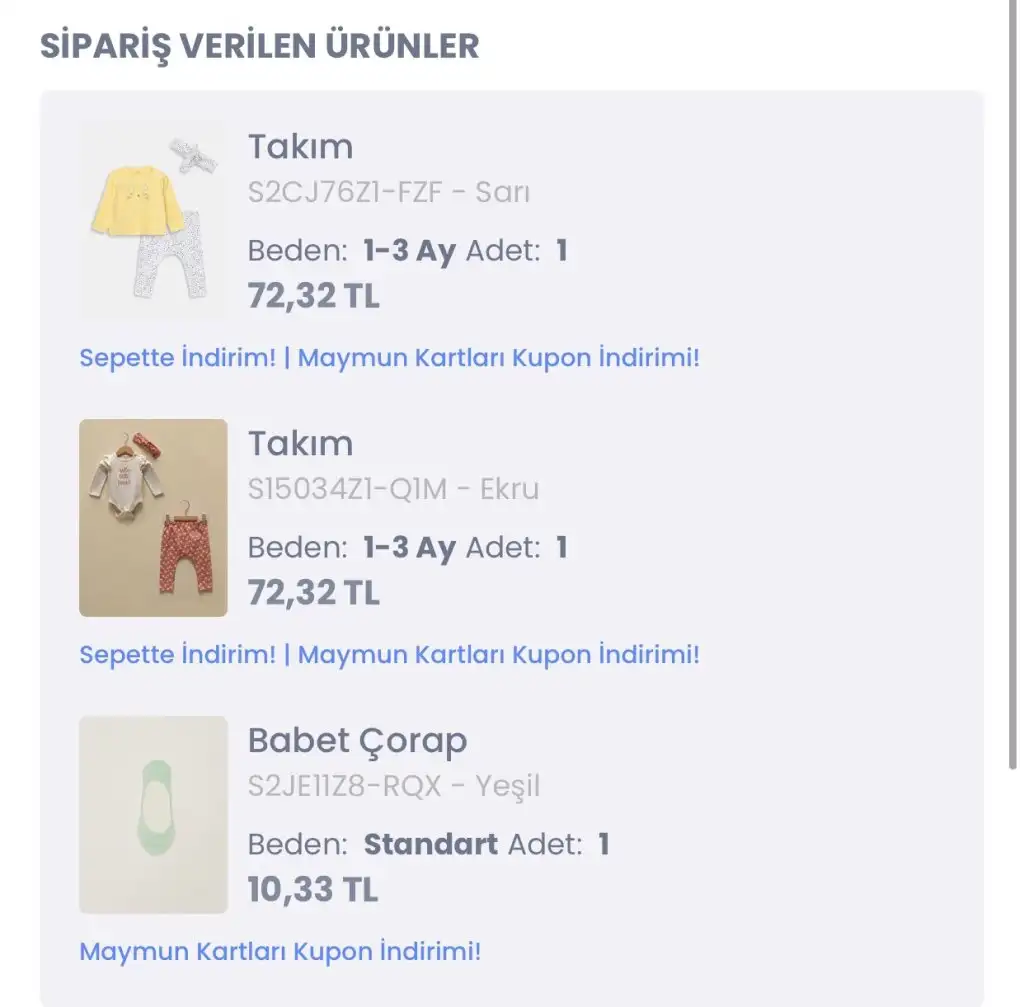
Task: Click the 72,32 TL price of Sarı Takım
Action: click(313, 296)
